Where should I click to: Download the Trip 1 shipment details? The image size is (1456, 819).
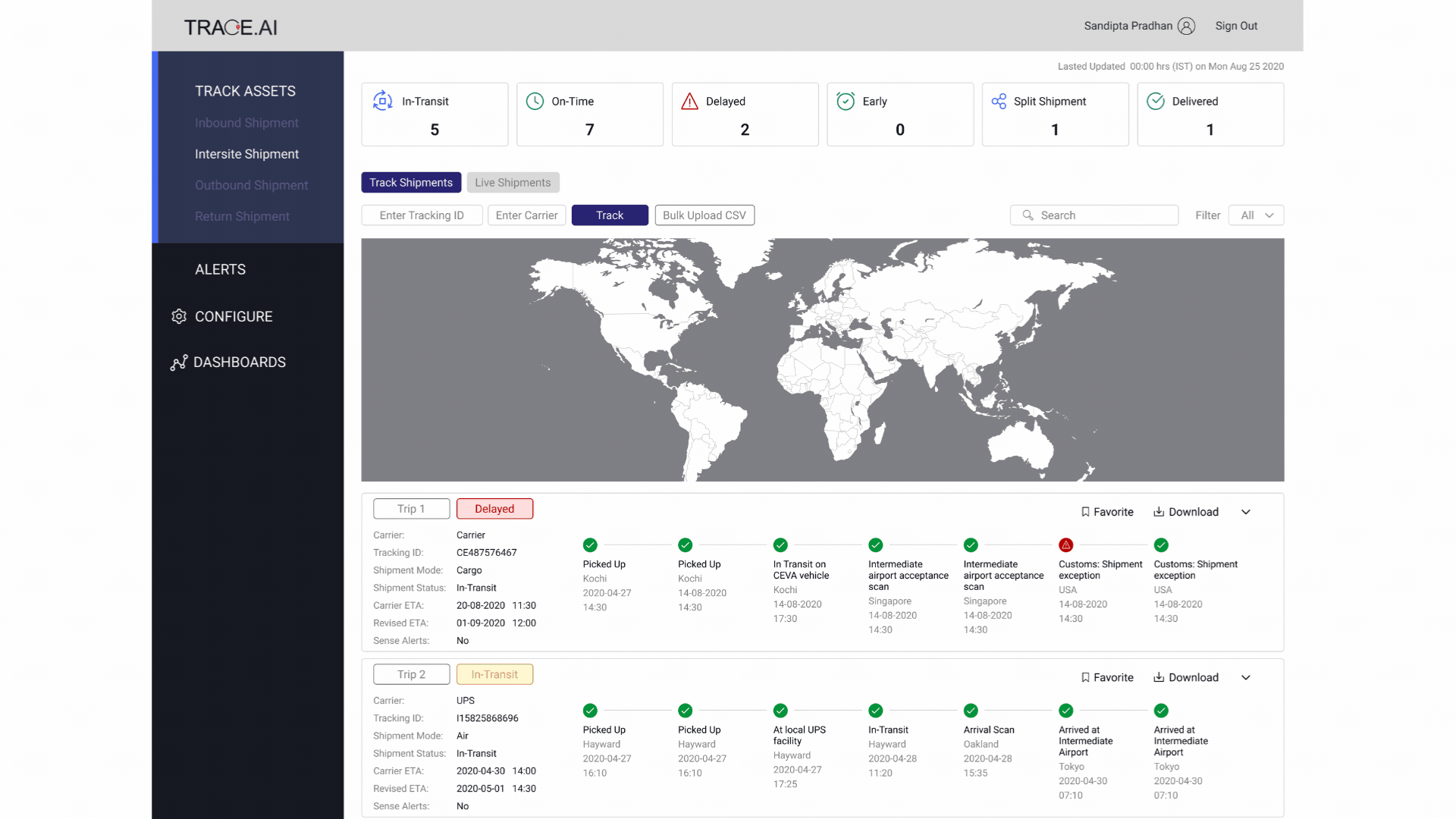click(x=1186, y=512)
